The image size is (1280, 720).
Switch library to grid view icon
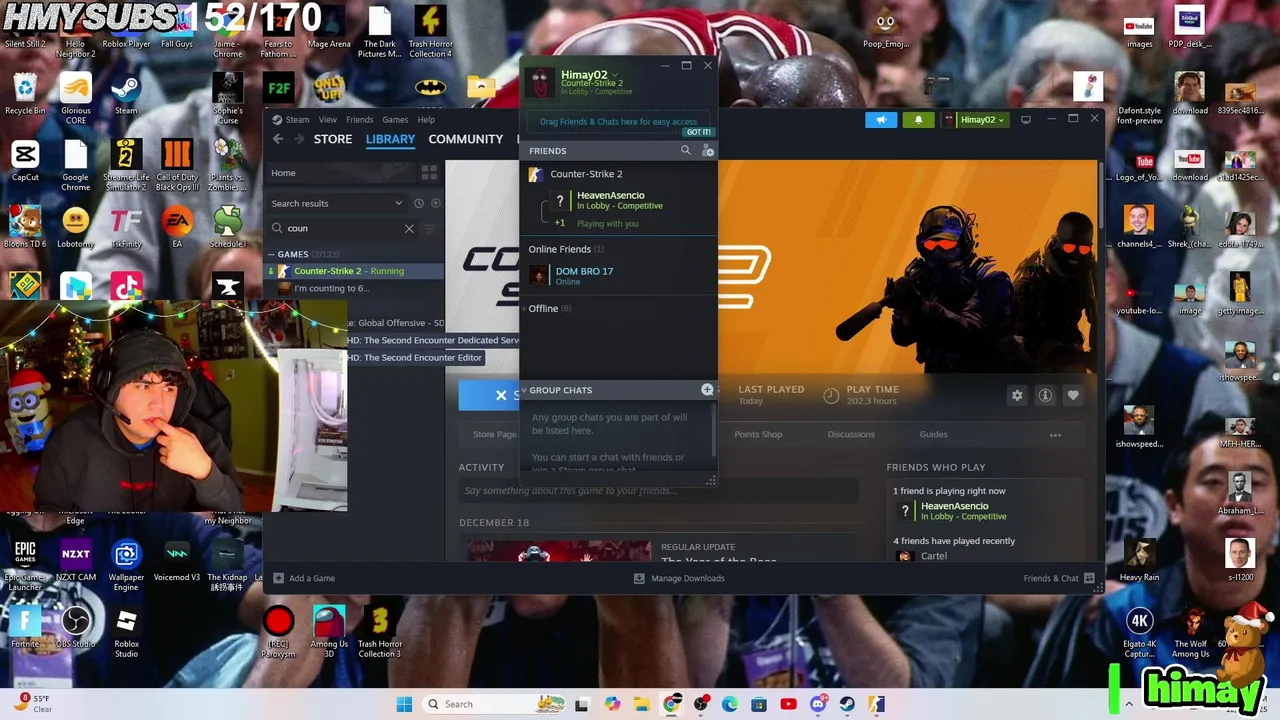[x=429, y=173]
